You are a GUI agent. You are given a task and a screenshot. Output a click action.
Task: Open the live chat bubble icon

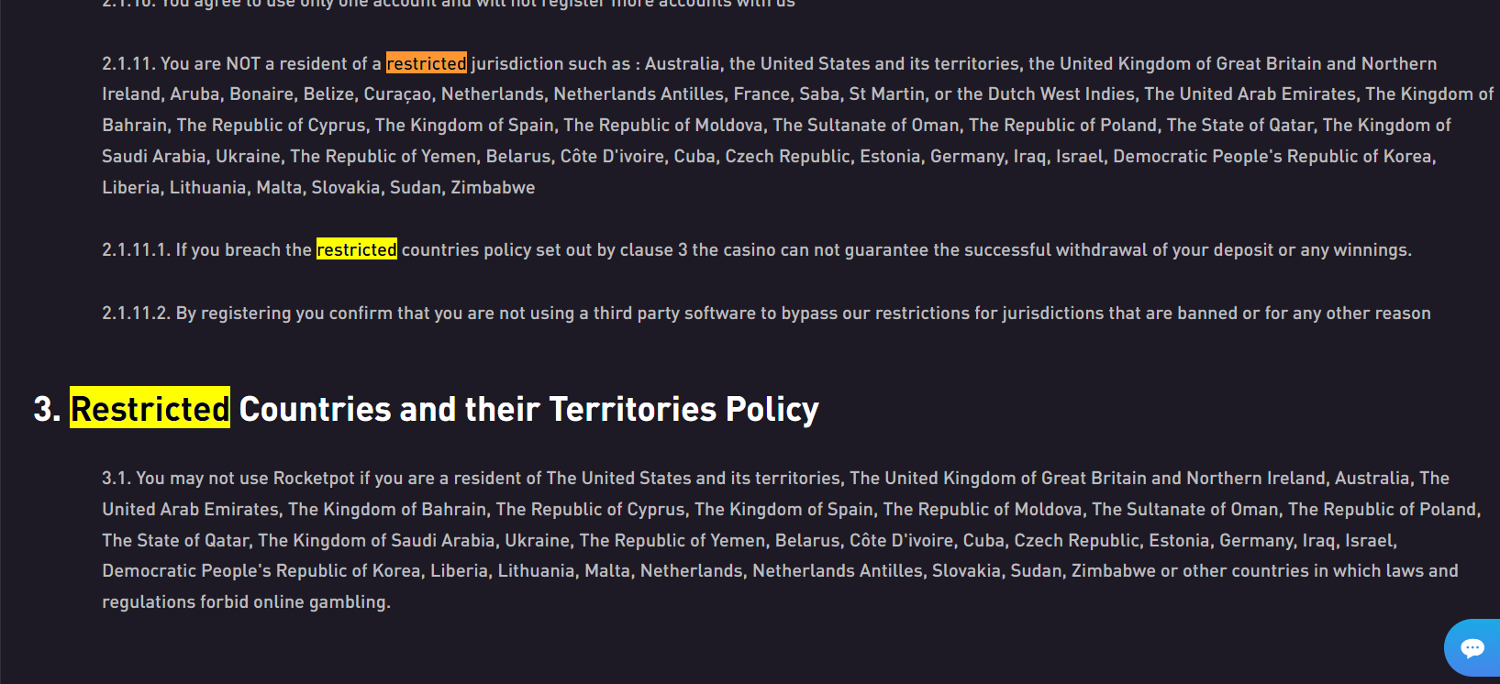[x=1472, y=648]
